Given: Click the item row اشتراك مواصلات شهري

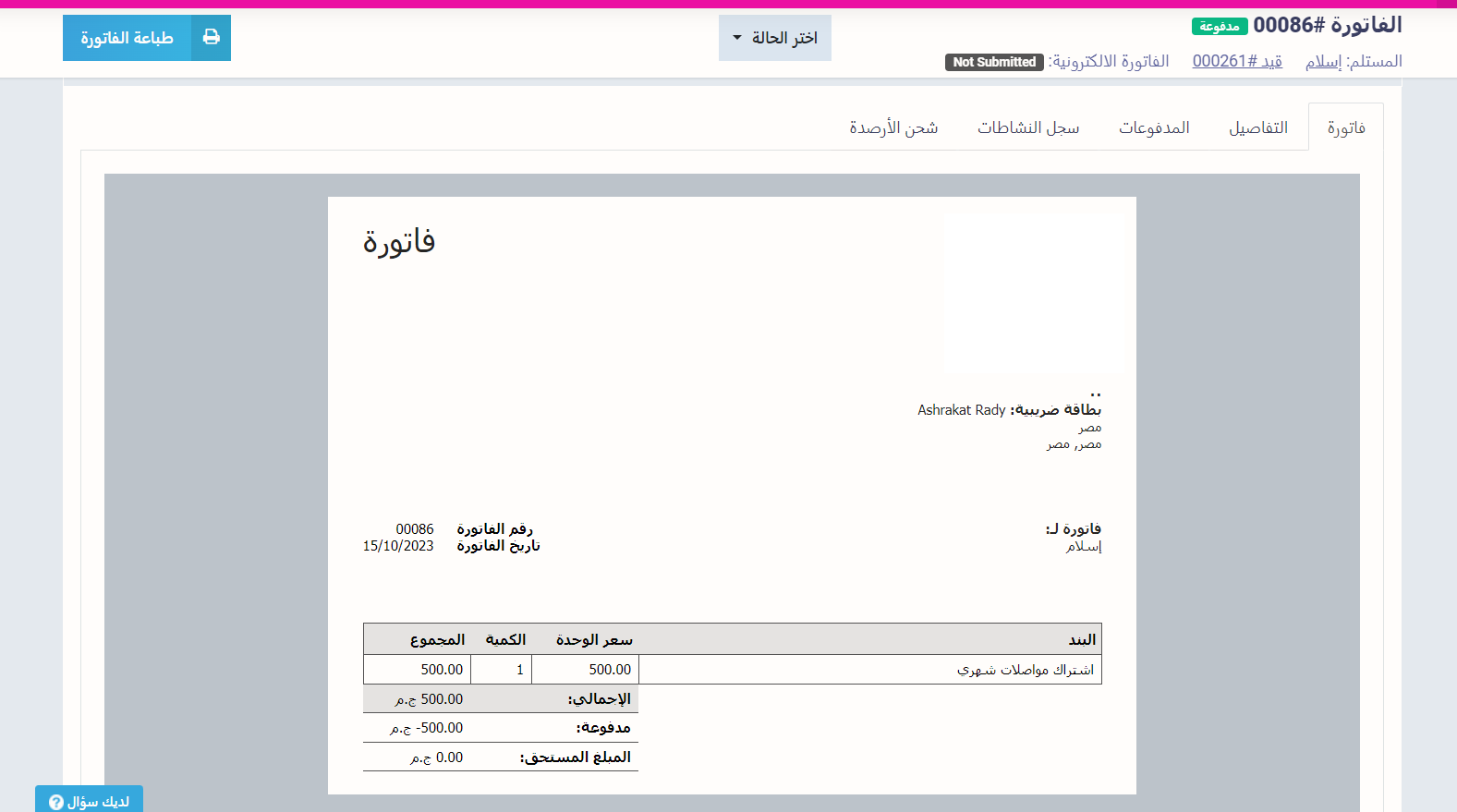Looking at the screenshot, I should click(1025, 670).
